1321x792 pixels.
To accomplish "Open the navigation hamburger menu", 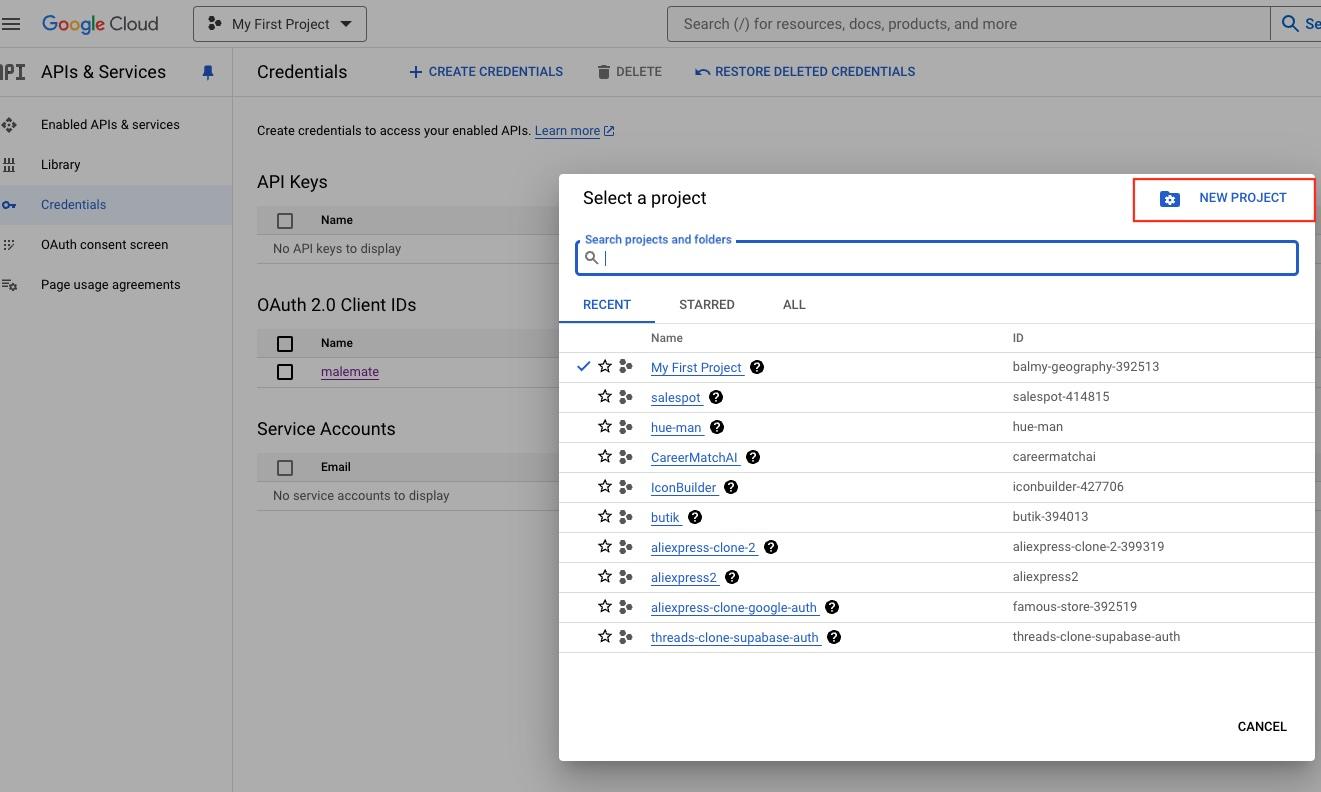I will coord(12,23).
